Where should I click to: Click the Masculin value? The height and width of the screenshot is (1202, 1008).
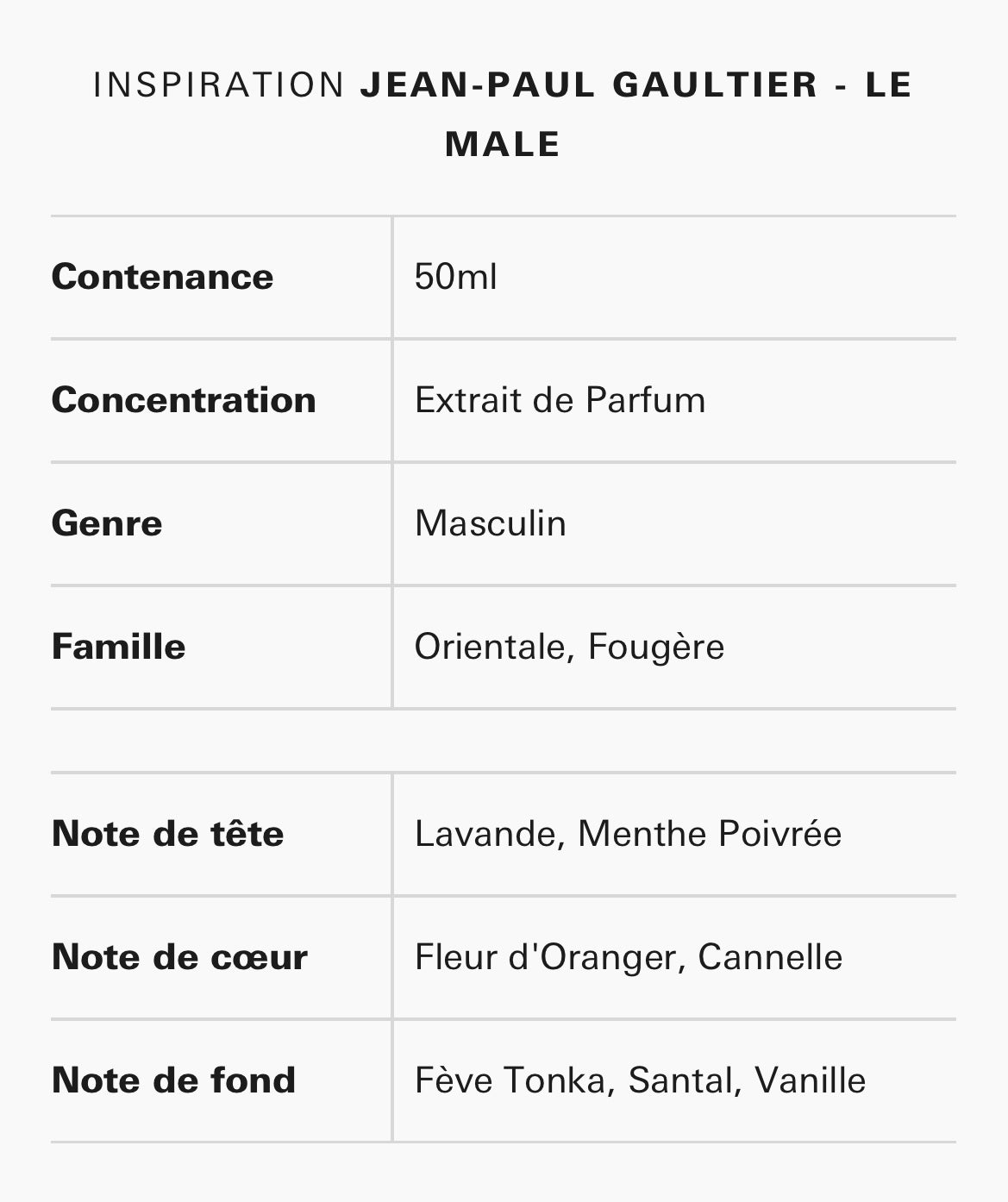point(491,523)
